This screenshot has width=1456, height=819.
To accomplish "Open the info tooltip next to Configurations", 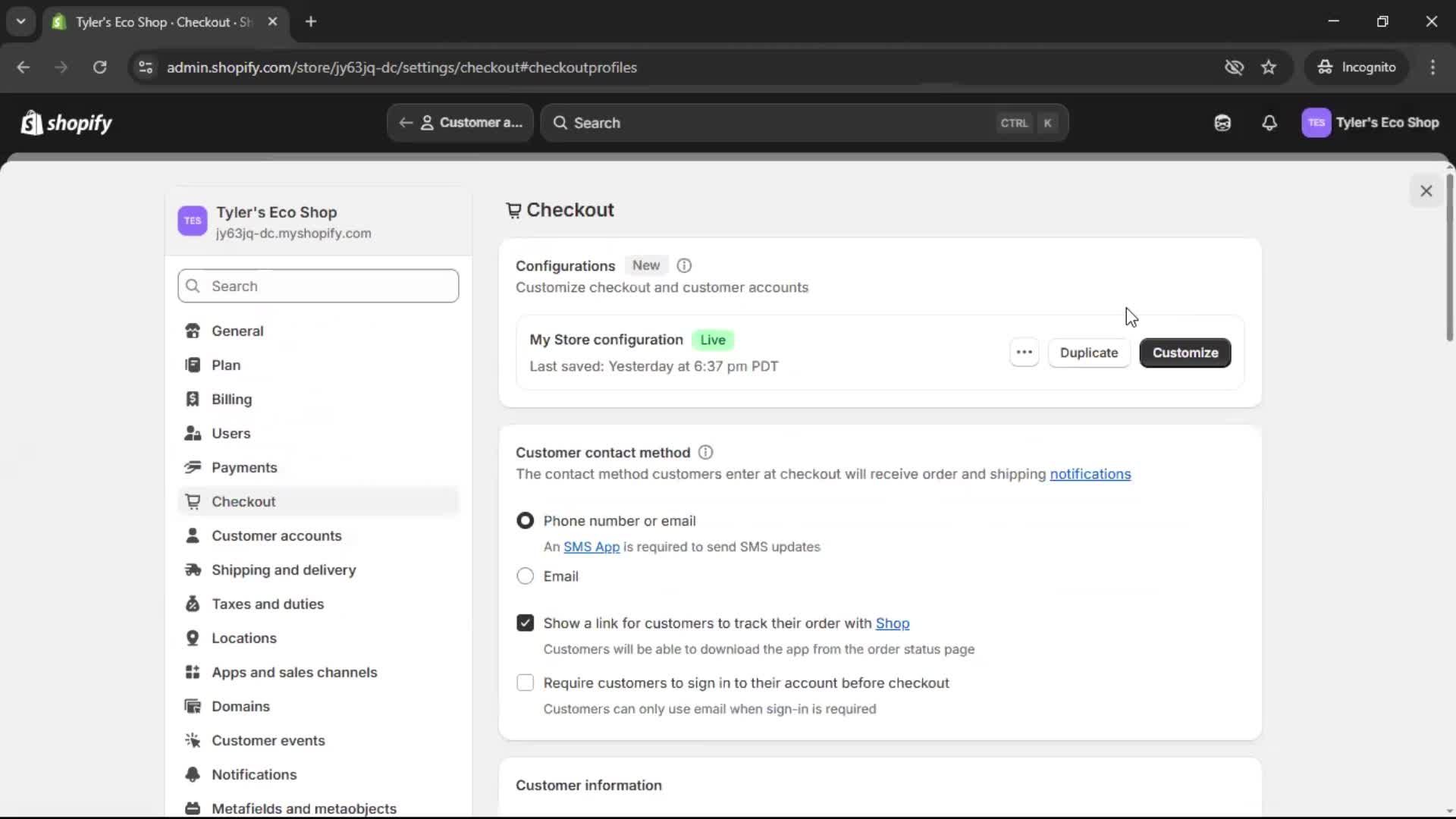I will pos(683,265).
